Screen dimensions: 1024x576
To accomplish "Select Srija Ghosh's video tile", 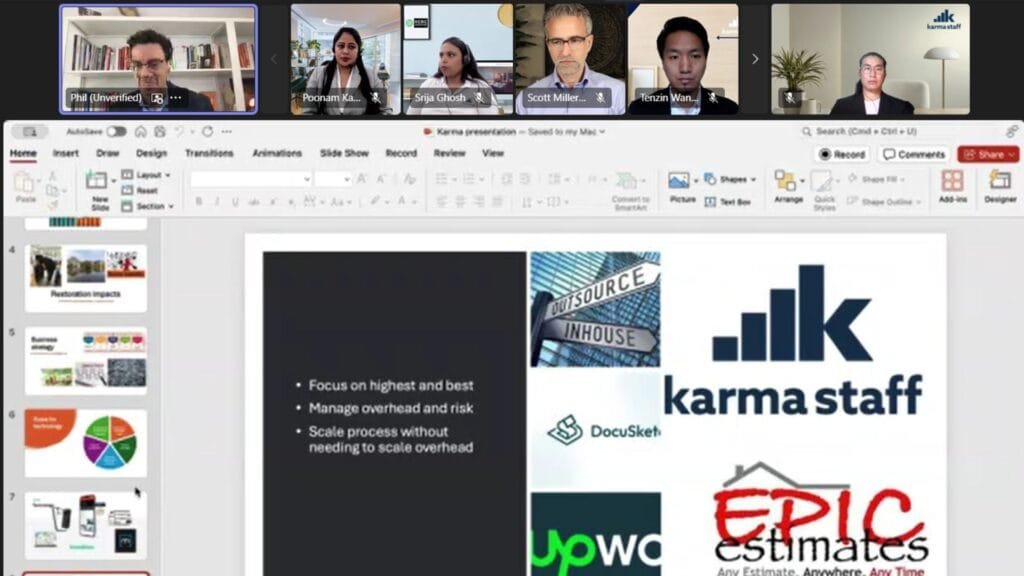I will [458, 59].
